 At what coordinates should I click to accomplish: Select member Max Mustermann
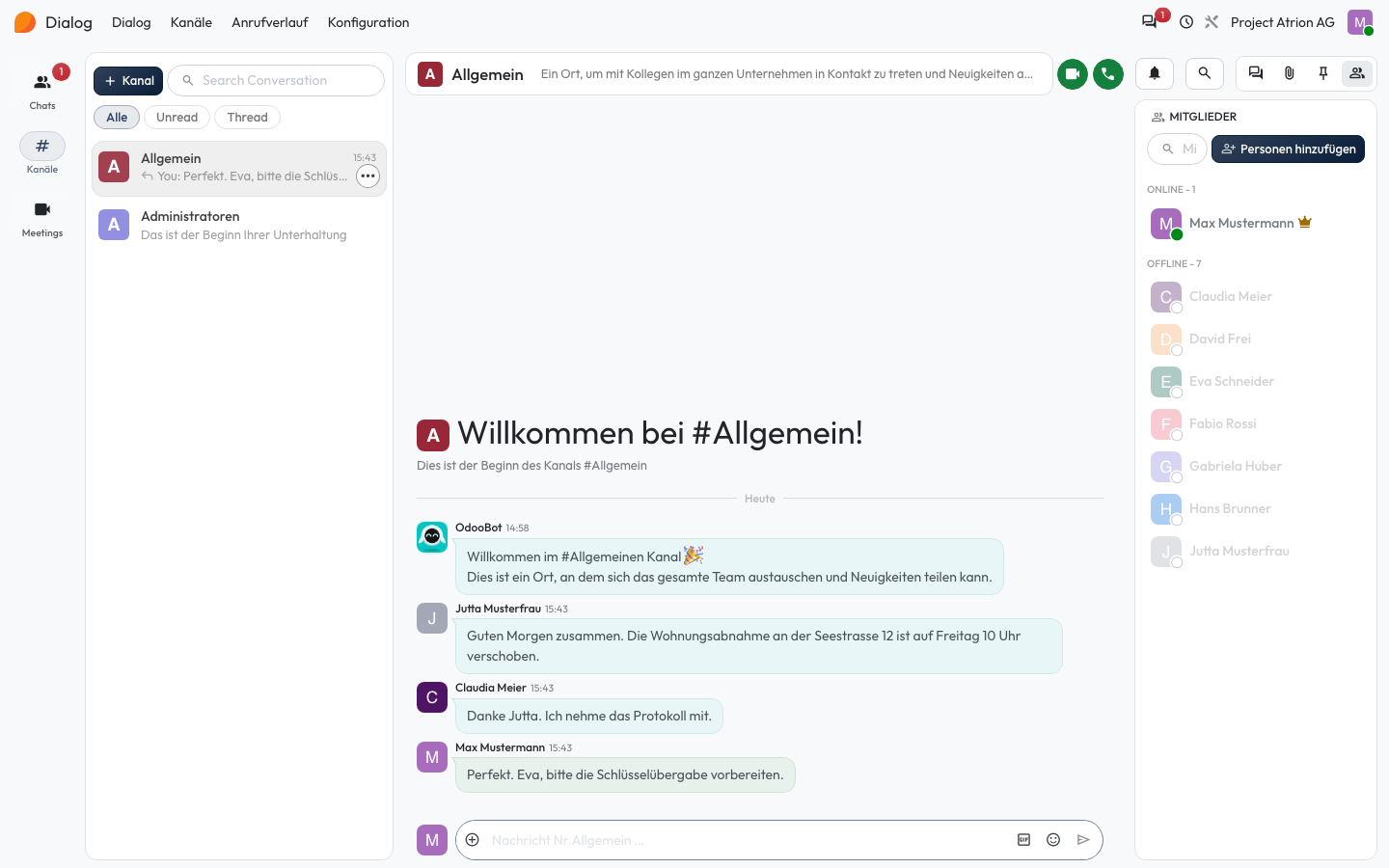(x=1255, y=224)
